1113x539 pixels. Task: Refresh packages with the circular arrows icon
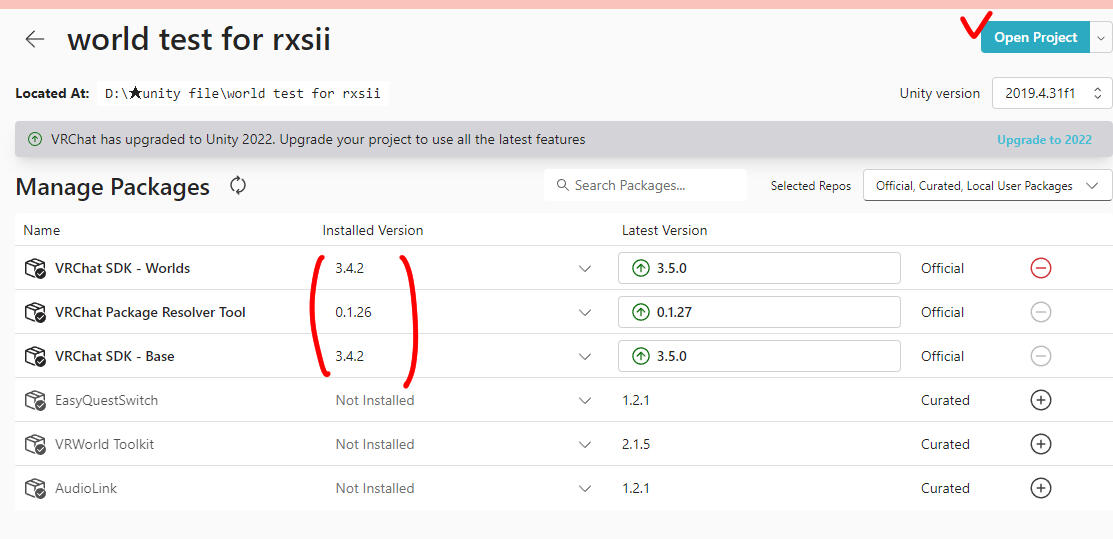click(x=238, y=185)
